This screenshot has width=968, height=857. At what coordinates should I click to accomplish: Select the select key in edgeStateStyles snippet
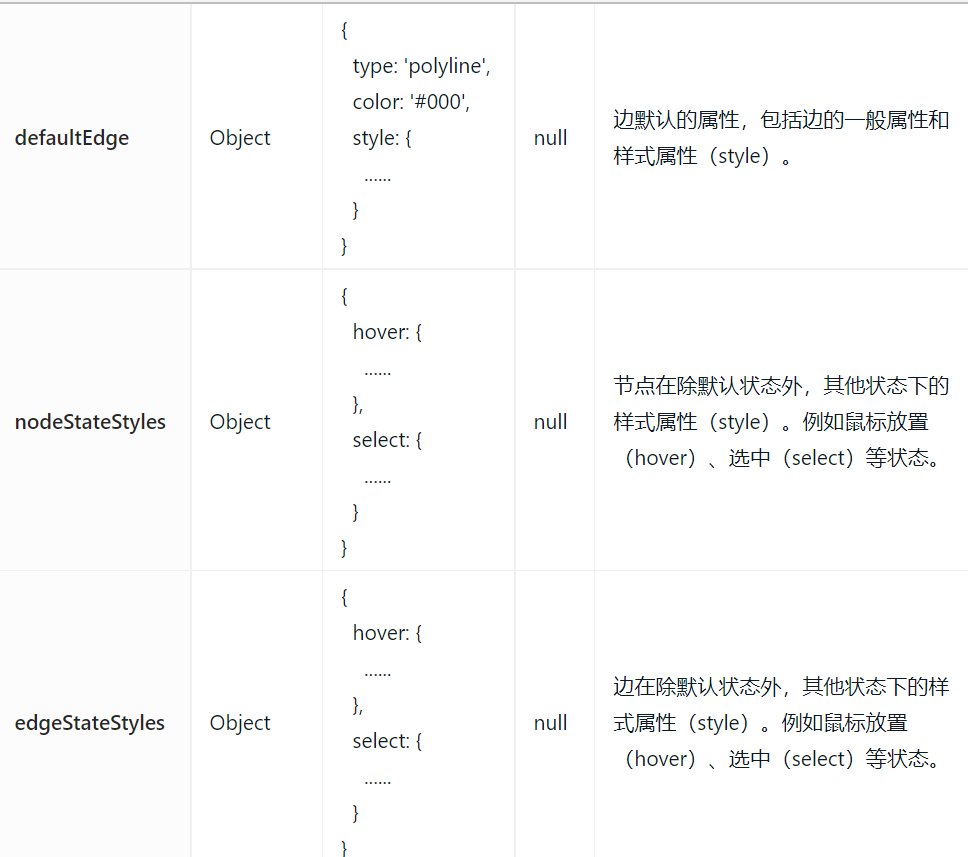390,740
